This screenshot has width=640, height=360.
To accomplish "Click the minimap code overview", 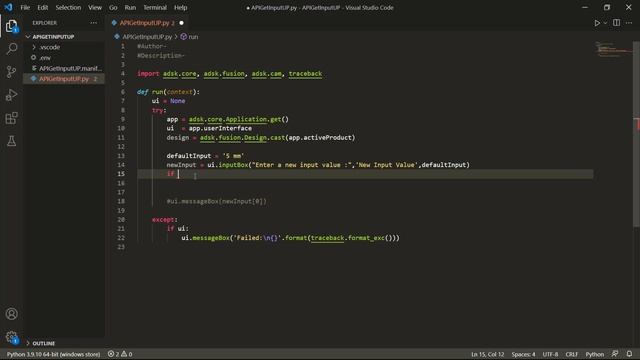I will (613, 50).
